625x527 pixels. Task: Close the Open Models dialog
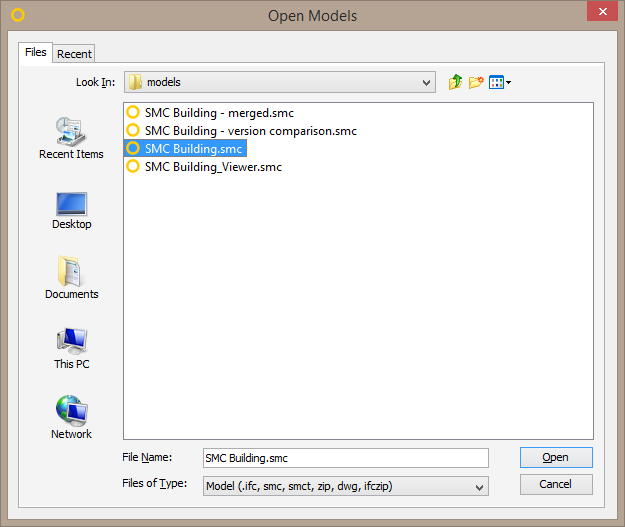[x=602, y=12]
